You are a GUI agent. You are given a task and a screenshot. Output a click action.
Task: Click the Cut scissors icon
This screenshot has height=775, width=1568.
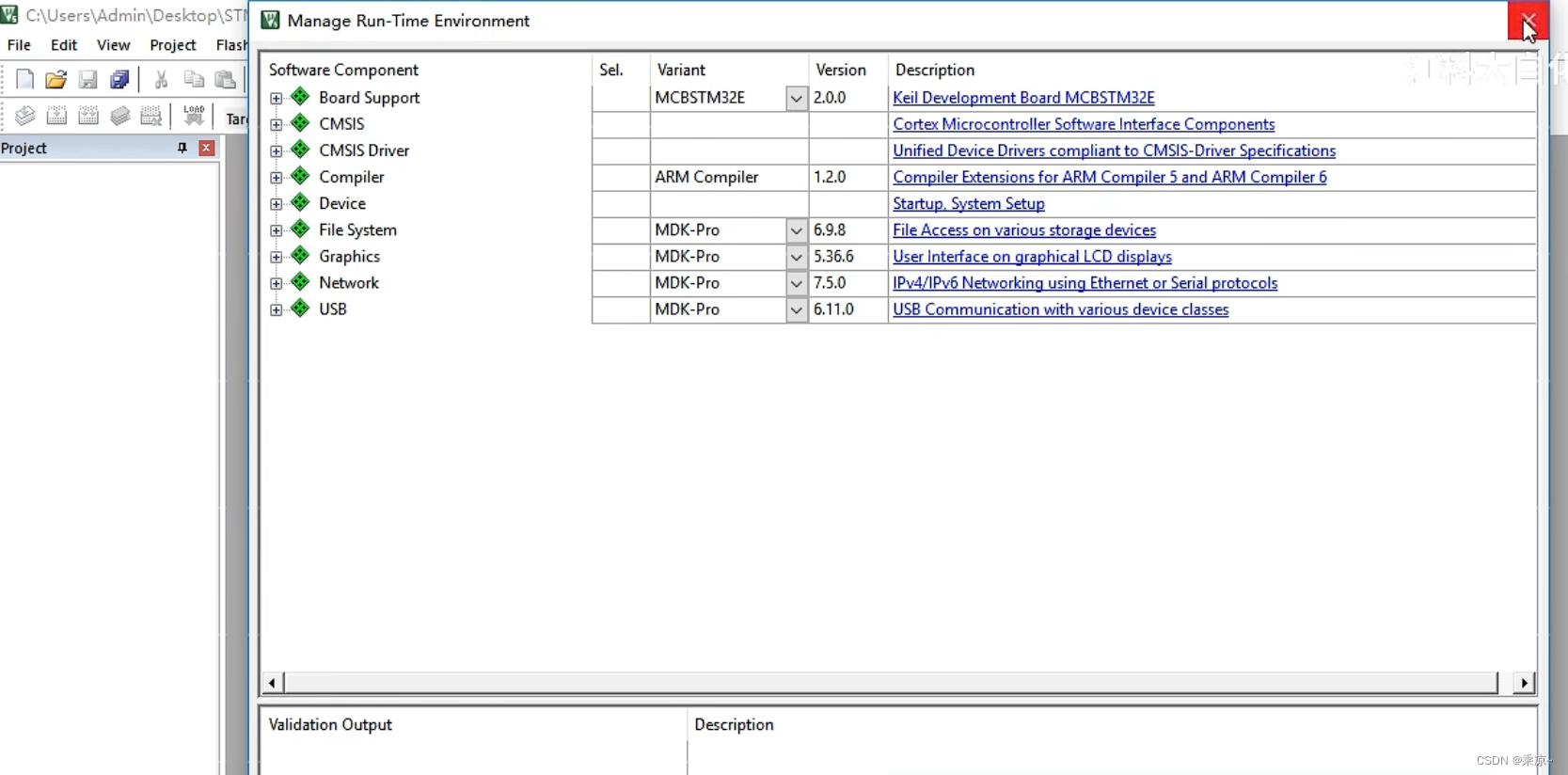161,80
